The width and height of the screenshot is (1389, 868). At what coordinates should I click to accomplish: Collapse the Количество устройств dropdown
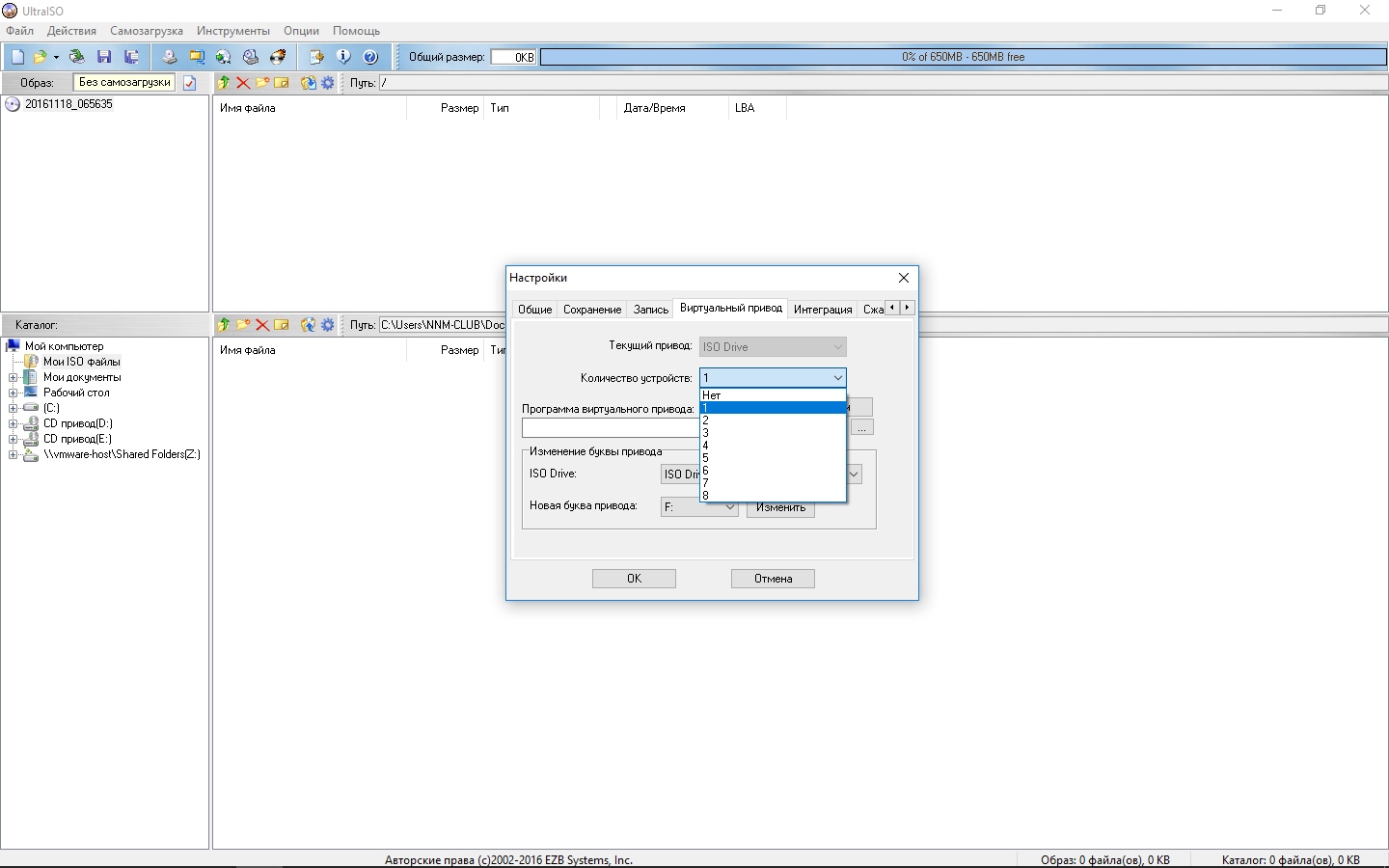837,377
